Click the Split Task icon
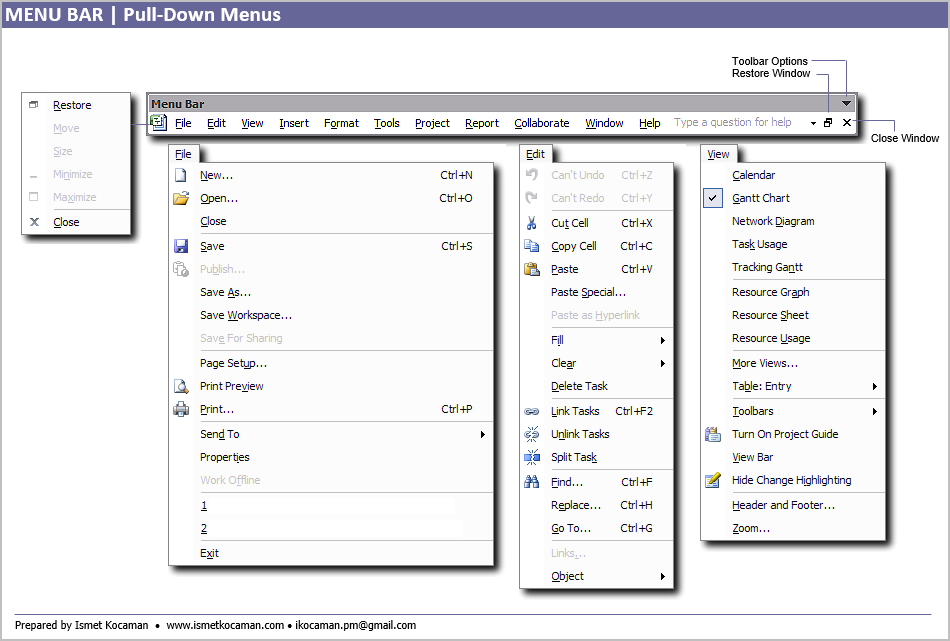Screen dimensions: 950x641 [x=532, y=457]
